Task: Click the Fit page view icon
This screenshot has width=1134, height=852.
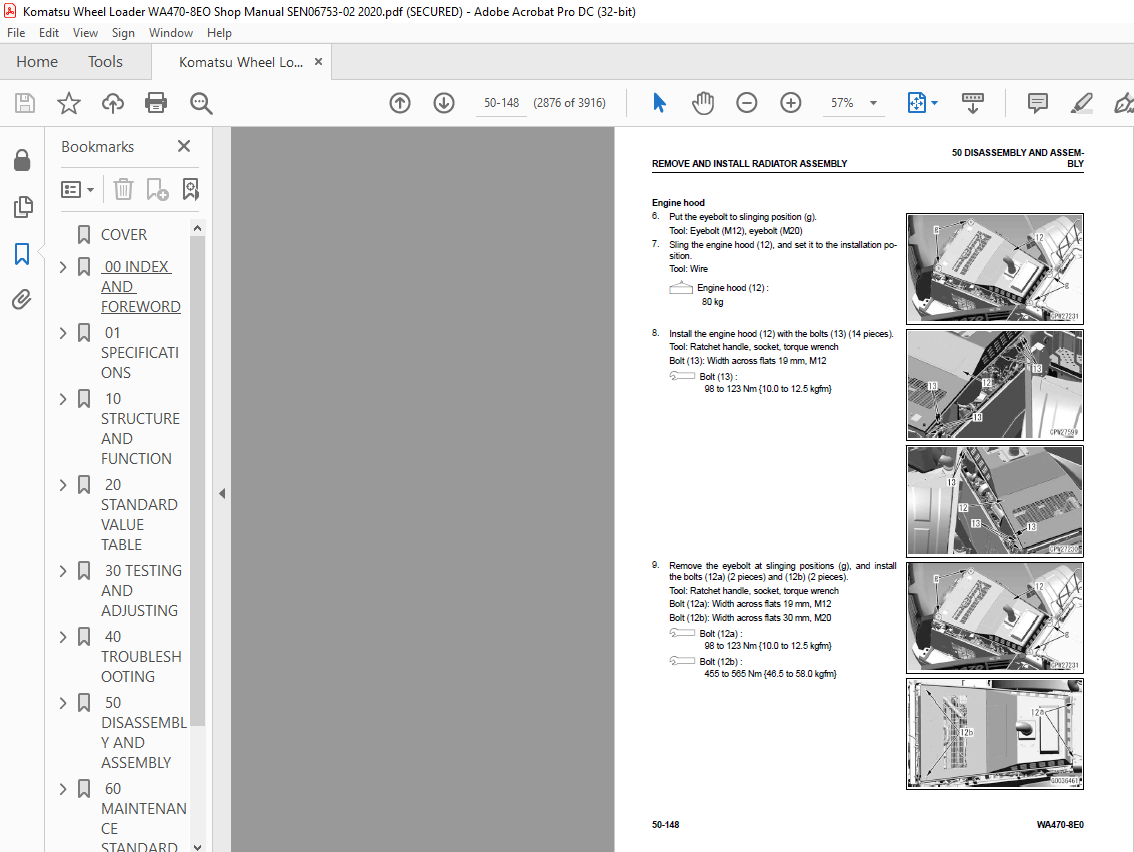Action: click(916, 103)
